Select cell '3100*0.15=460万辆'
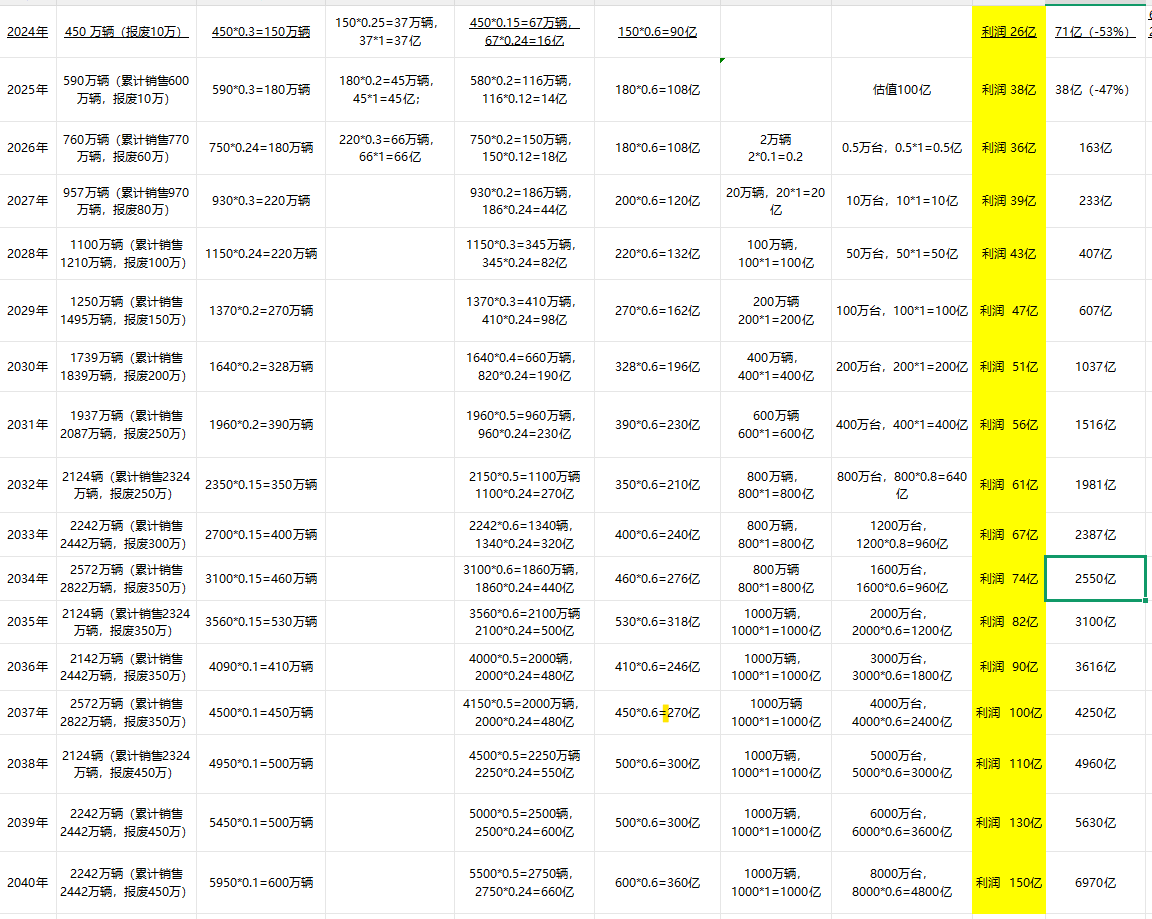Screen dimensions: 1152x919 pos(261,579)
